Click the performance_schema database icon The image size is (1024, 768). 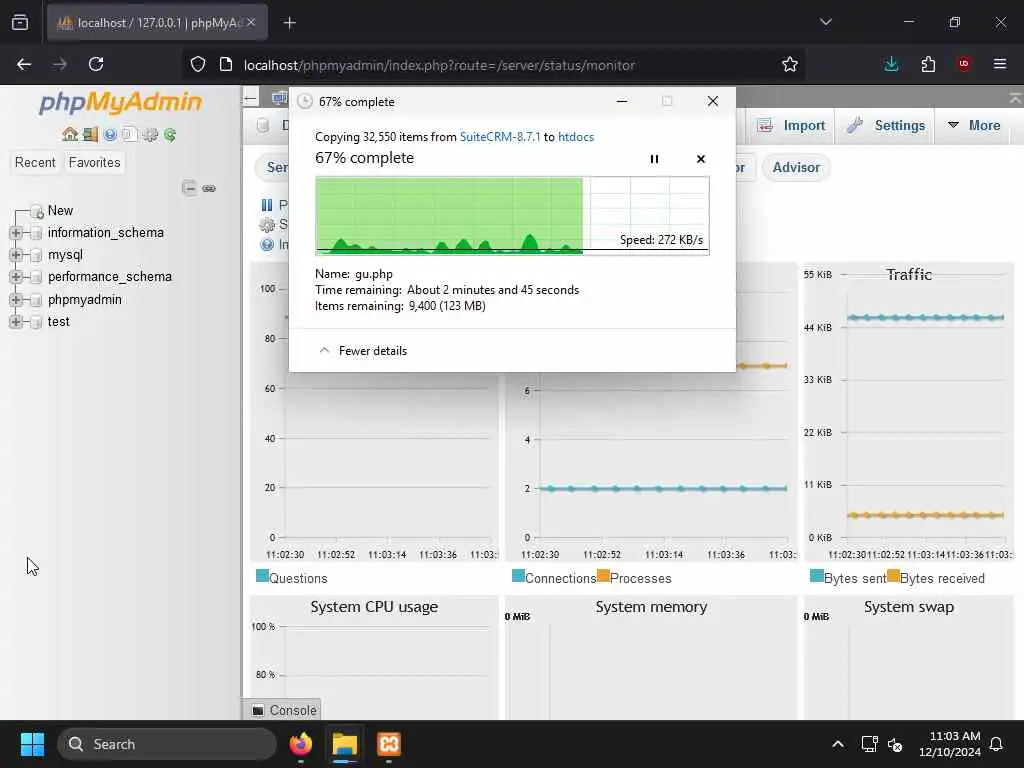[x=37, y=278]
